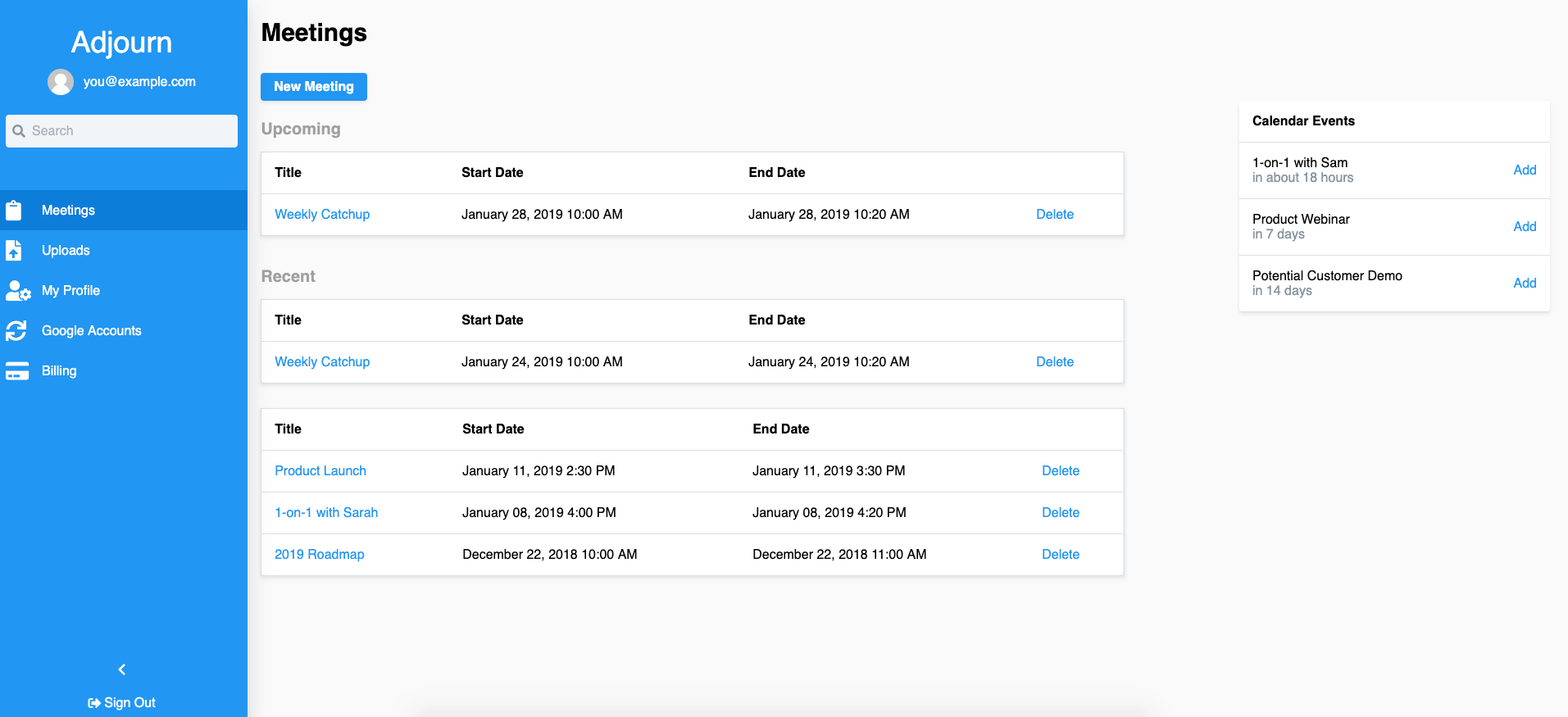The height and width of the screenshot is (717, 1568).
Task: Click the Adjourn logo title
Action: click(x=122, y=43)
